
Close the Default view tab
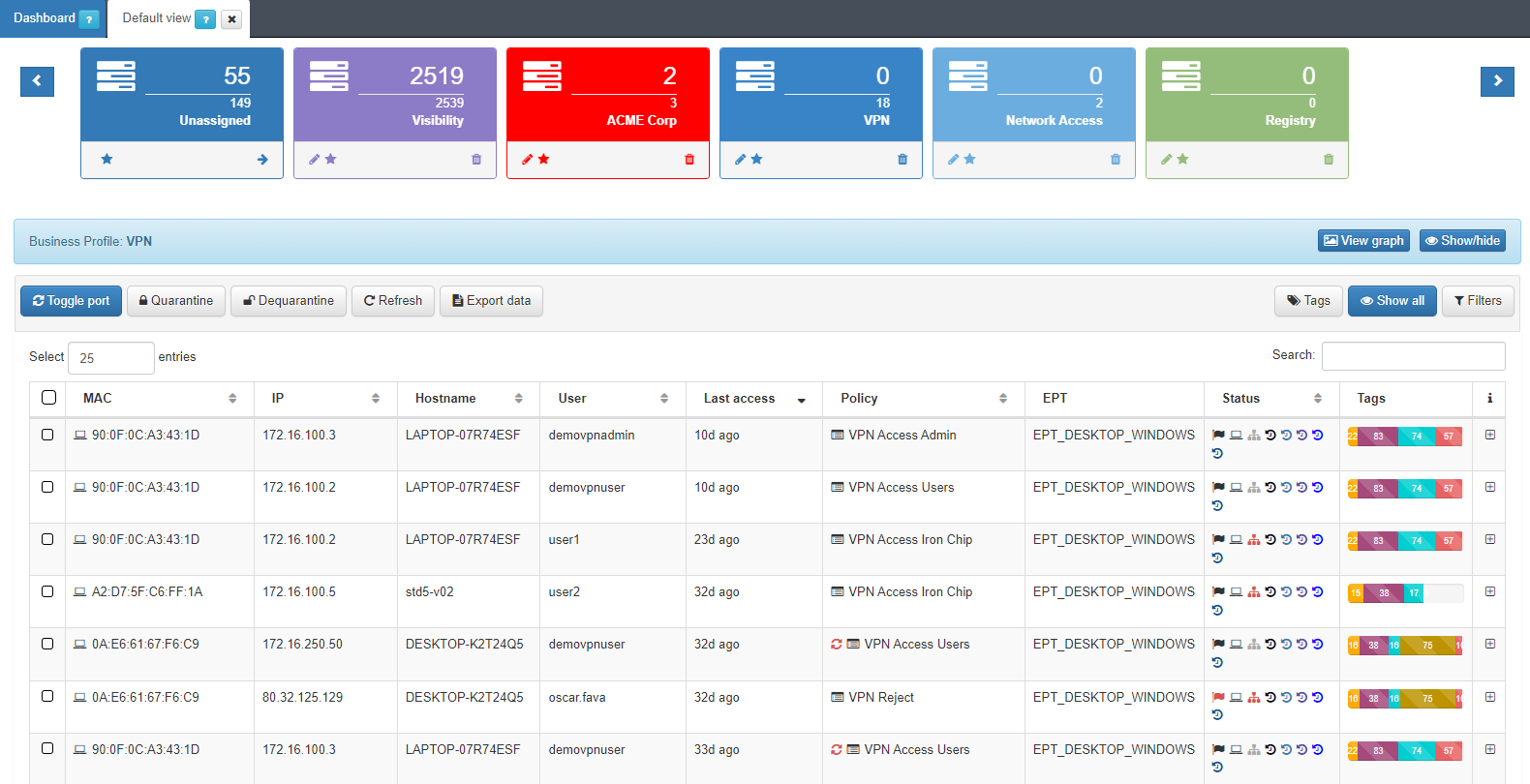(x=231, y=19)
